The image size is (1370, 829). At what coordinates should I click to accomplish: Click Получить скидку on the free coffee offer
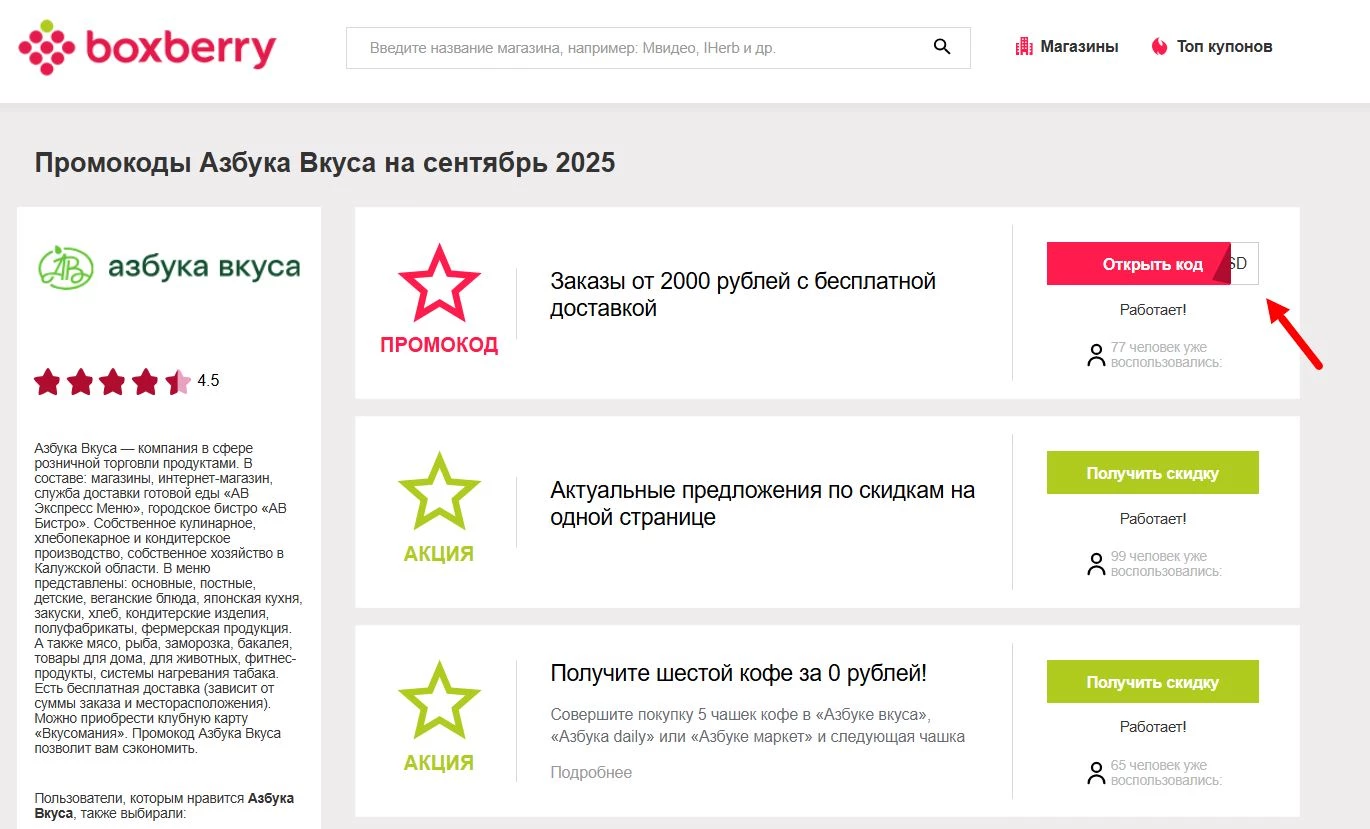pyautogui.click(x=1152, y=681)
